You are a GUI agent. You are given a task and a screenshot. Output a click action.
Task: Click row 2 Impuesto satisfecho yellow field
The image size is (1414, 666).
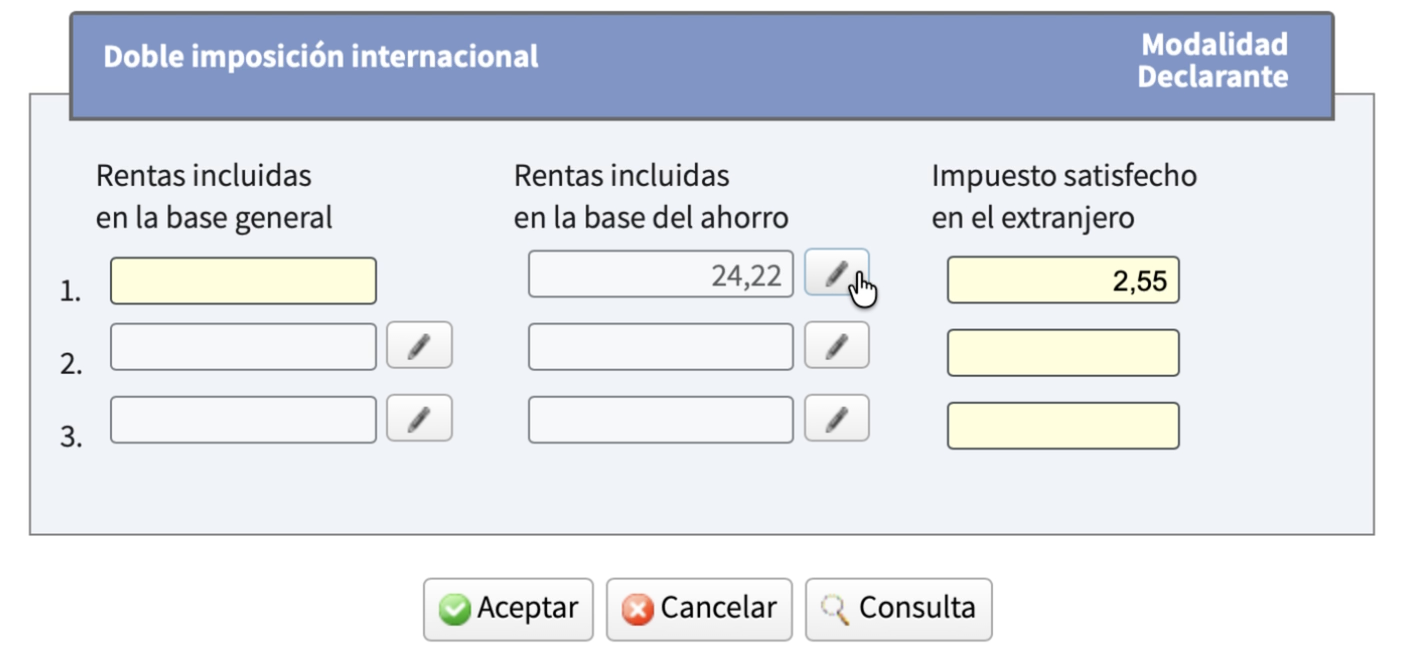pos(1063,353)
